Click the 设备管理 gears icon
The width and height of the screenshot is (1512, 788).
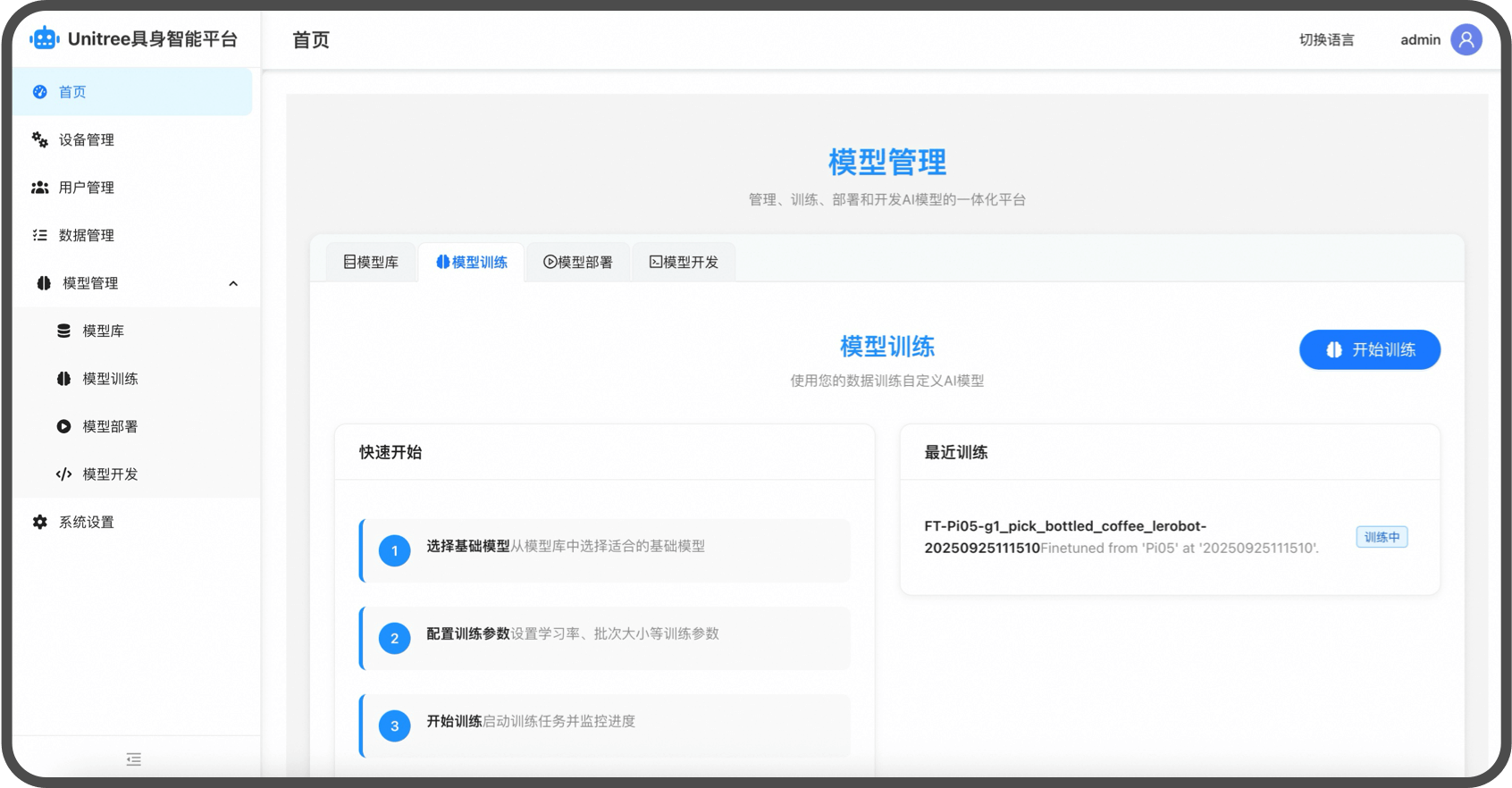tap(40, 139)
